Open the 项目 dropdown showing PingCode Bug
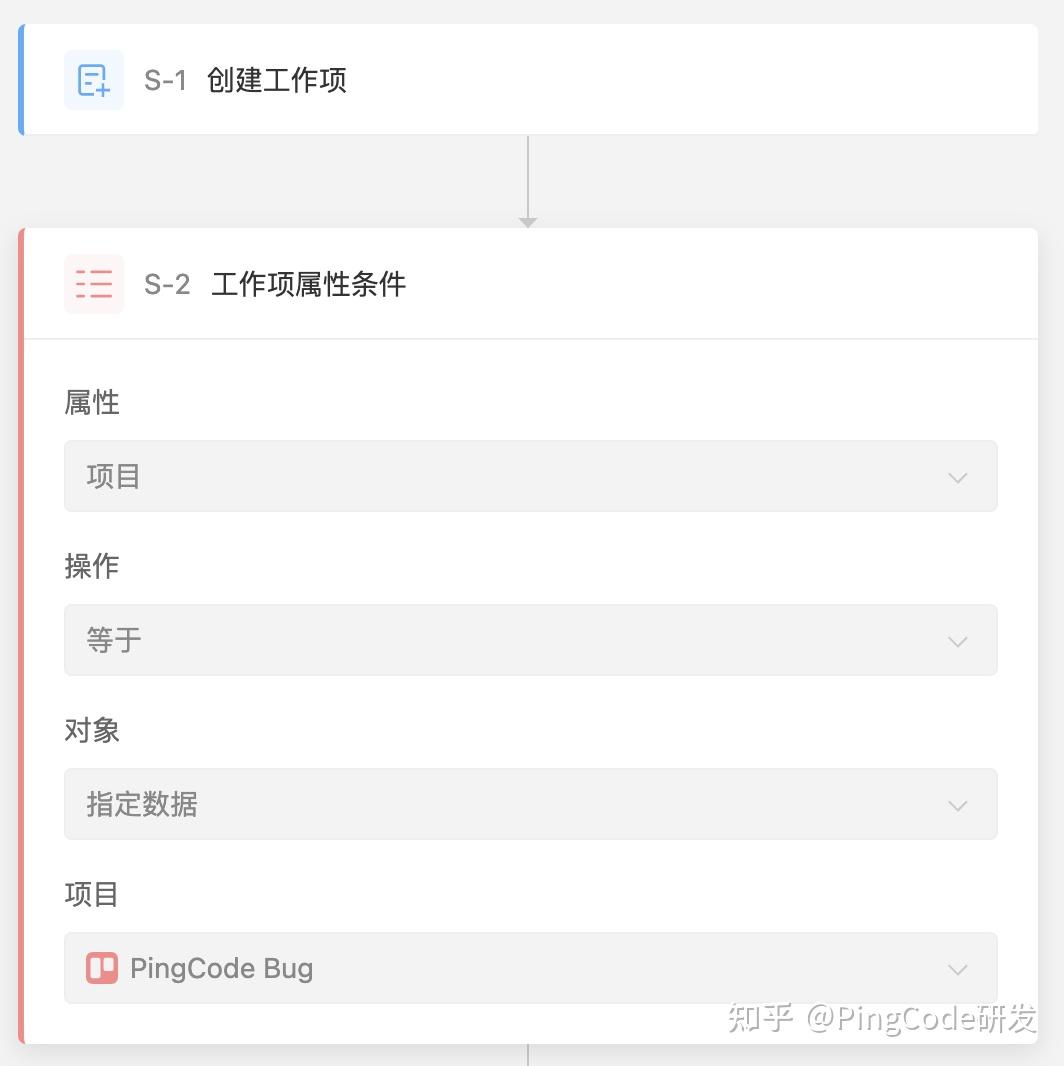This screenshot has width=1064, height=1066. (x=530, y=969)
